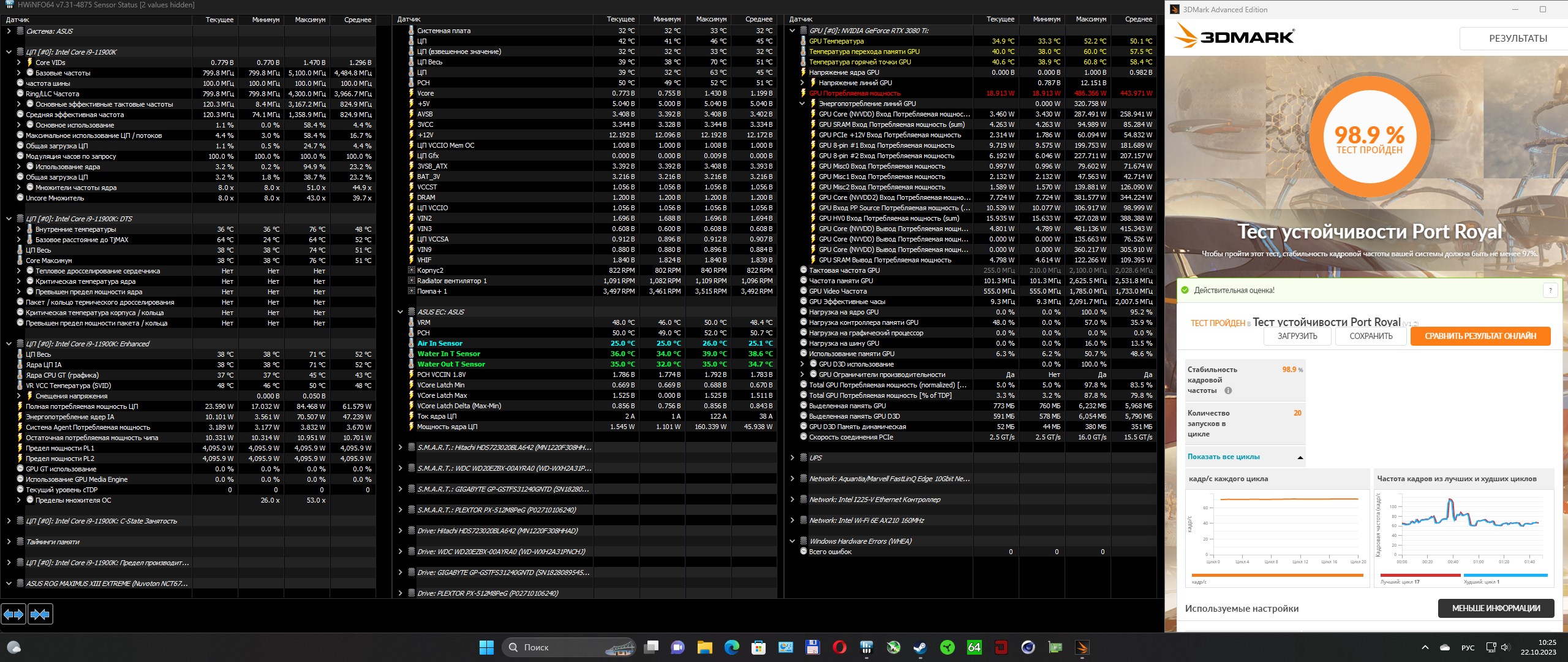This screenshot has width=1568, height=662.
Task: Open the Opera browser taskbar icon
Action: coord(839,647)
